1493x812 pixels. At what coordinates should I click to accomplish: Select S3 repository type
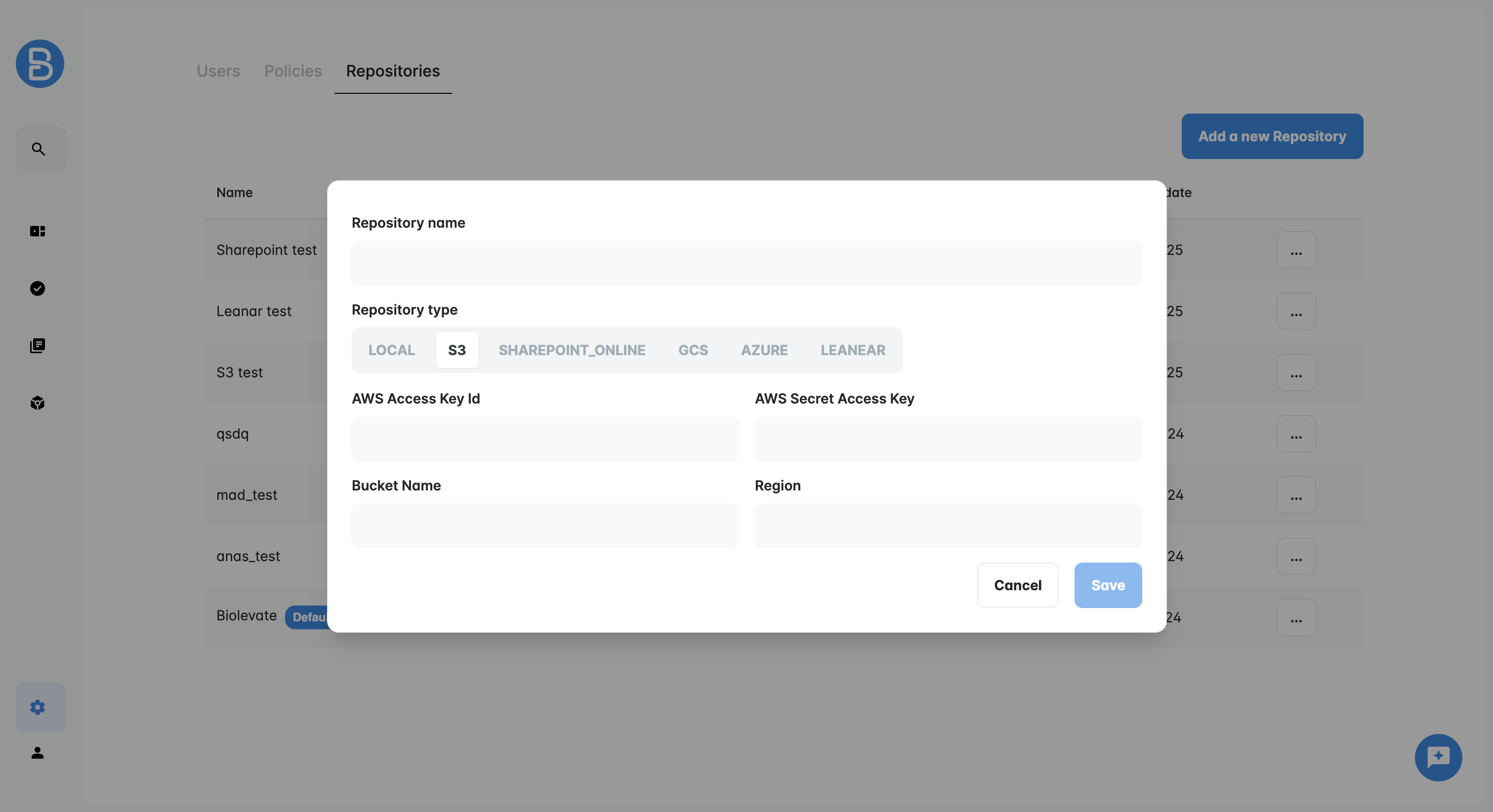click(456, 350)
